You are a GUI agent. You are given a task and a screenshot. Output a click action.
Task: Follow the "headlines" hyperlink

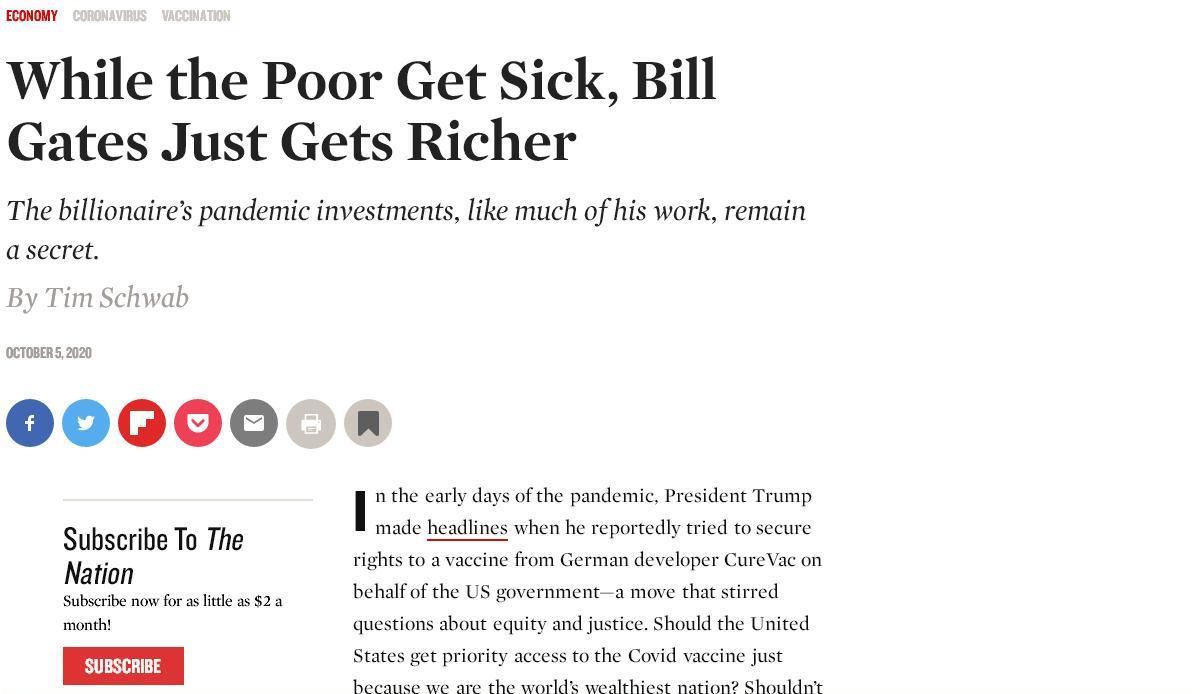coord(467,528)
